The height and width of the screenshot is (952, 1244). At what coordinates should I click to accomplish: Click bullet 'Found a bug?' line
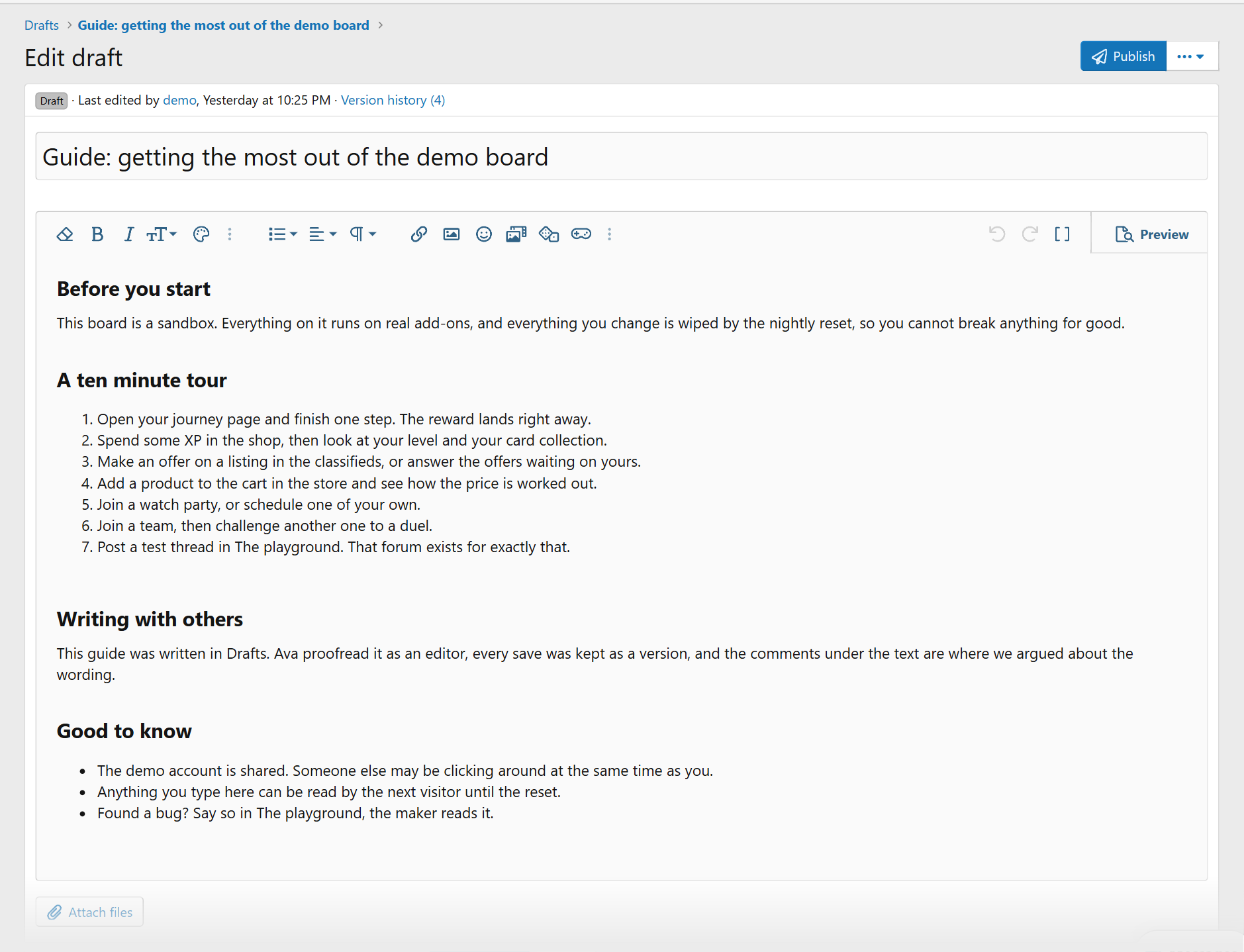(295, 814)
